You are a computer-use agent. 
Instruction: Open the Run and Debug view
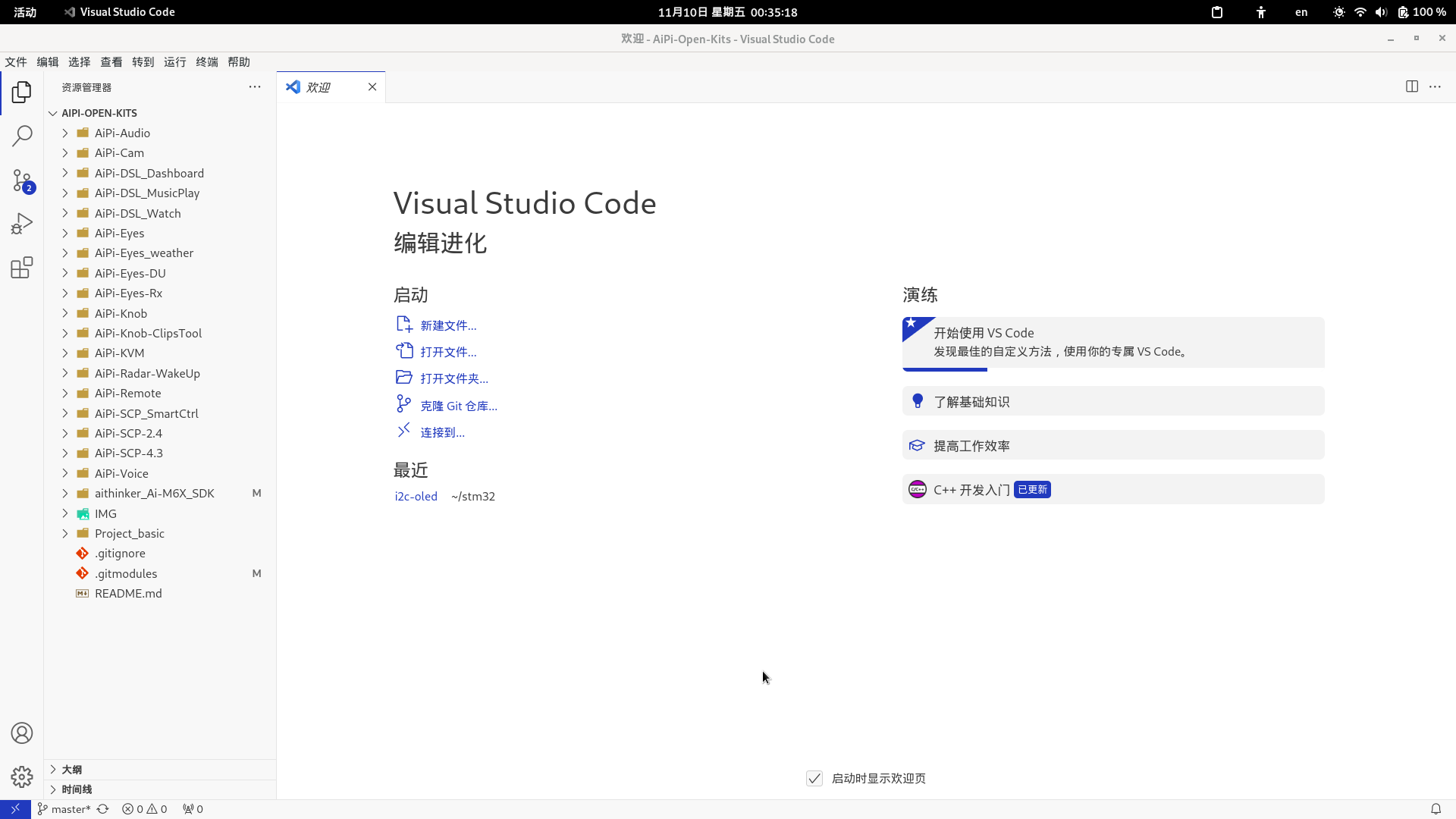22,224
